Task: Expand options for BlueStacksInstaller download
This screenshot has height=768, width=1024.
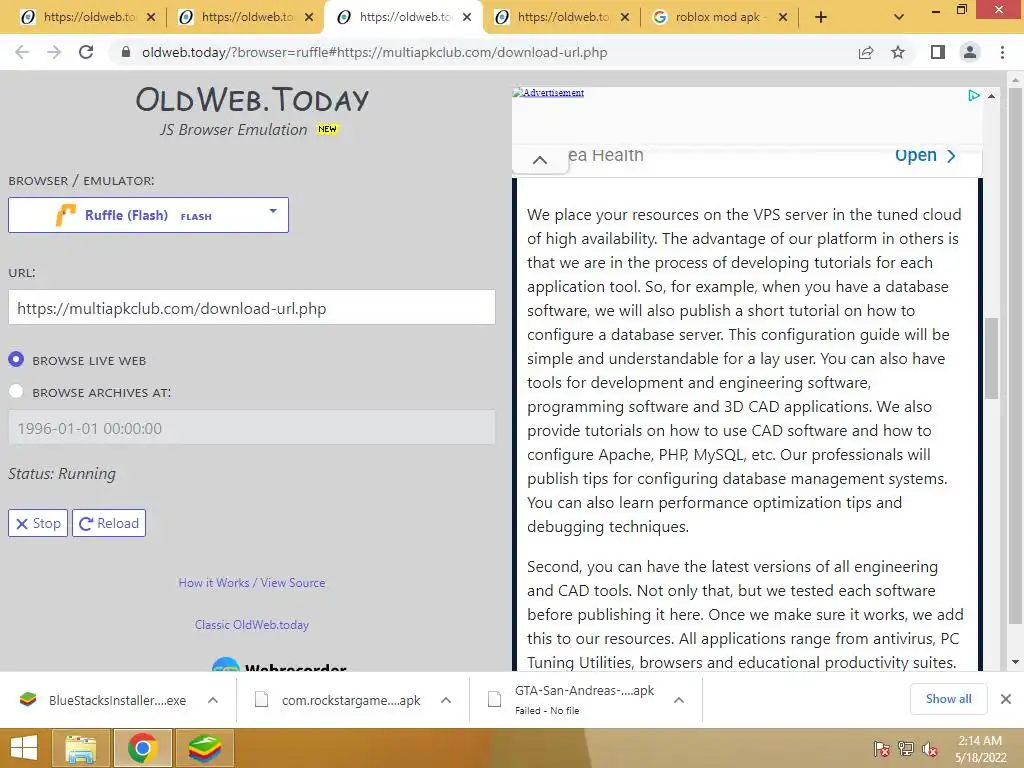Action: point(213,700)
